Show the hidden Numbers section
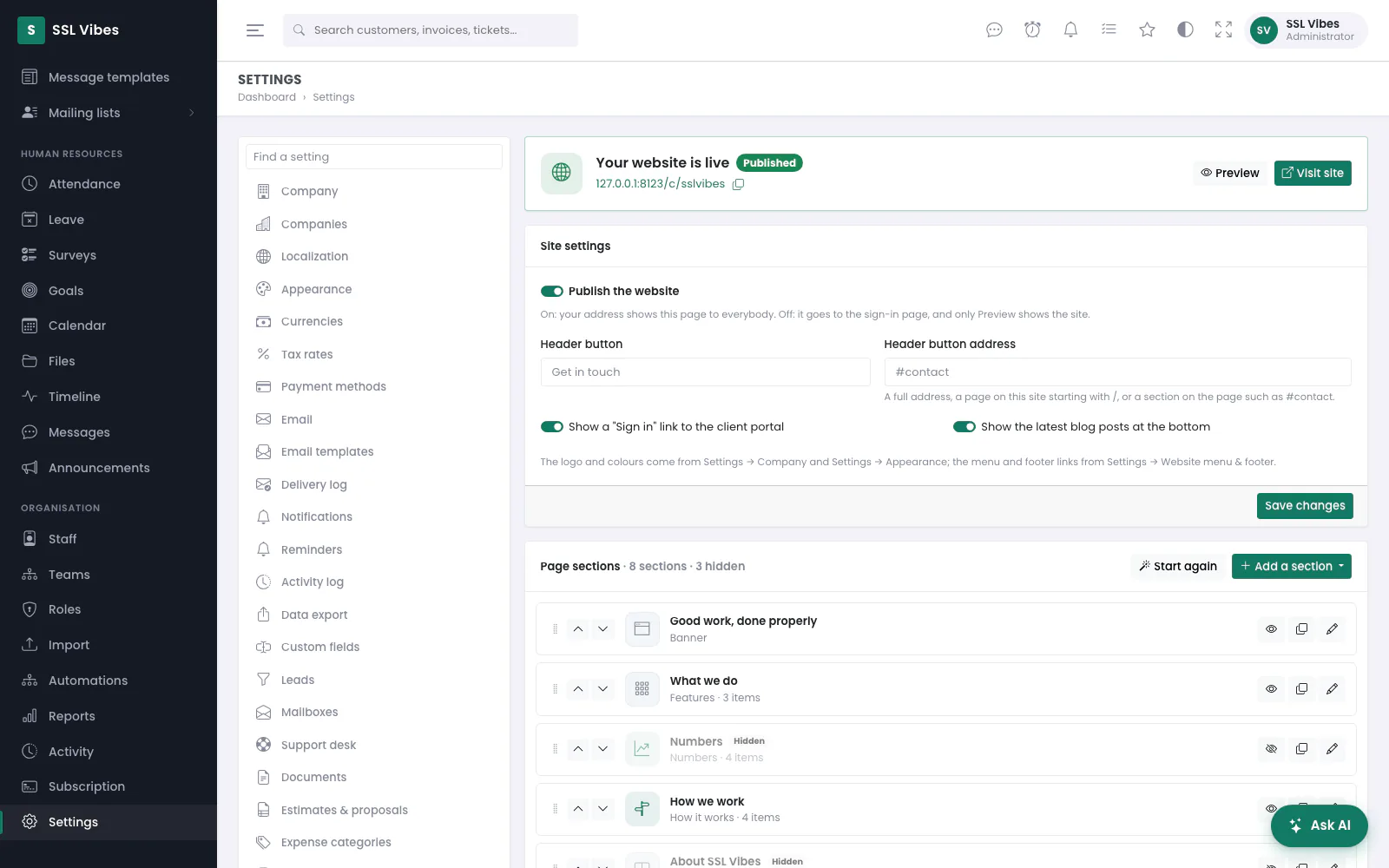The width and height of the screenshot is (1389, 868). pyautogui.click(x=1271, y=749)
